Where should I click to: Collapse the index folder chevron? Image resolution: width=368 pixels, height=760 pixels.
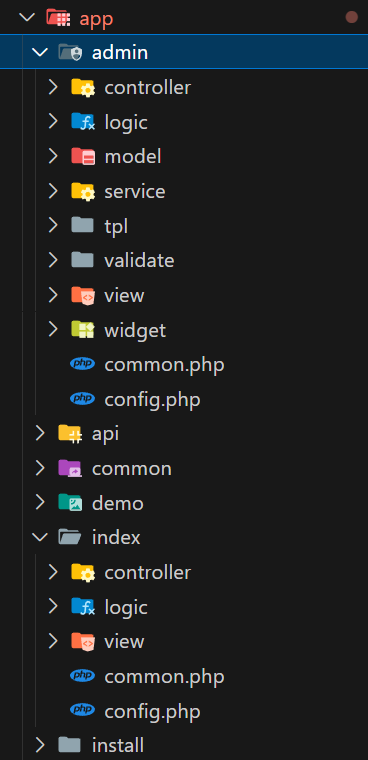click(40, 537)
